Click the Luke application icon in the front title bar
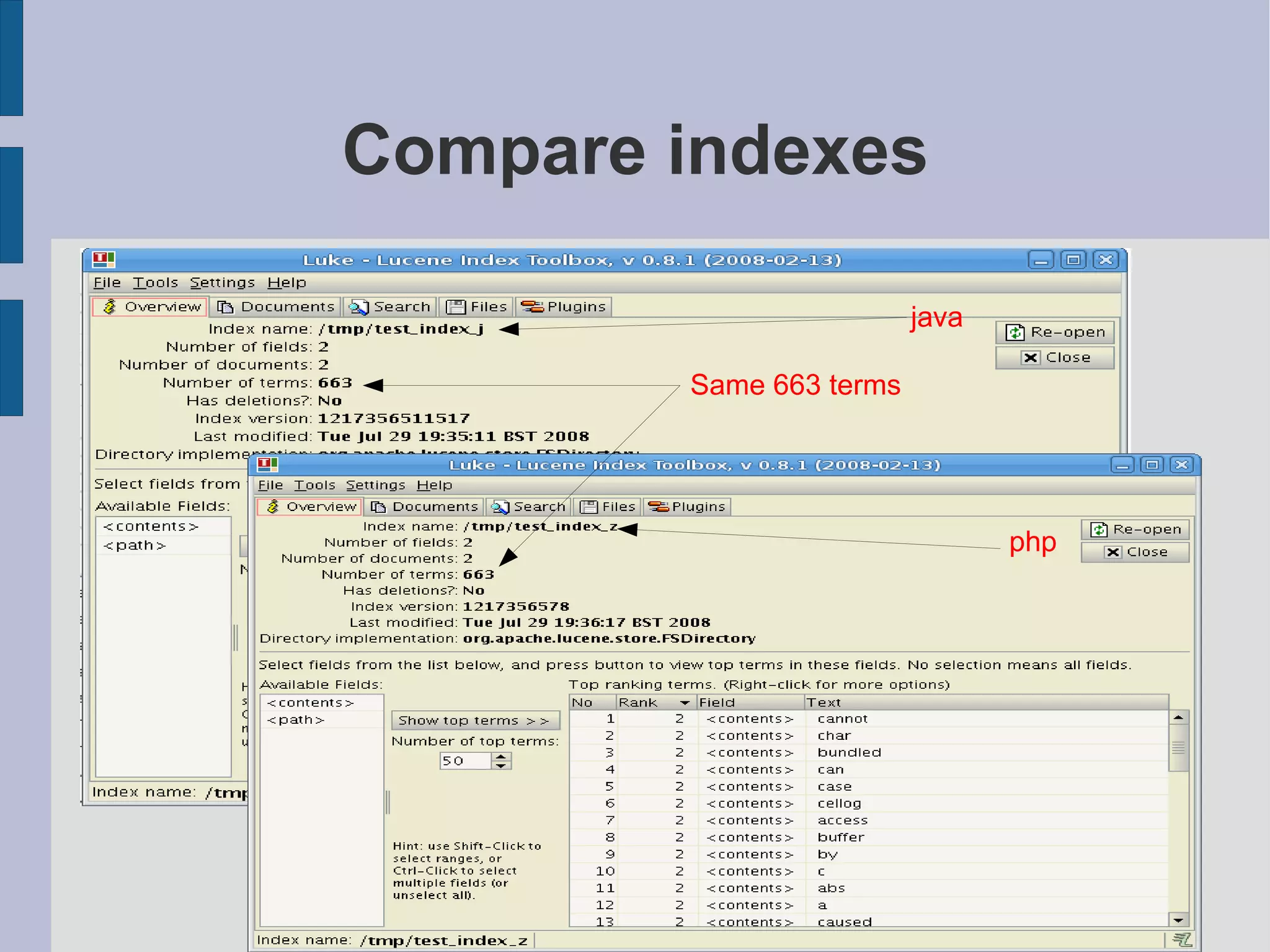 [x=267, y=465]
